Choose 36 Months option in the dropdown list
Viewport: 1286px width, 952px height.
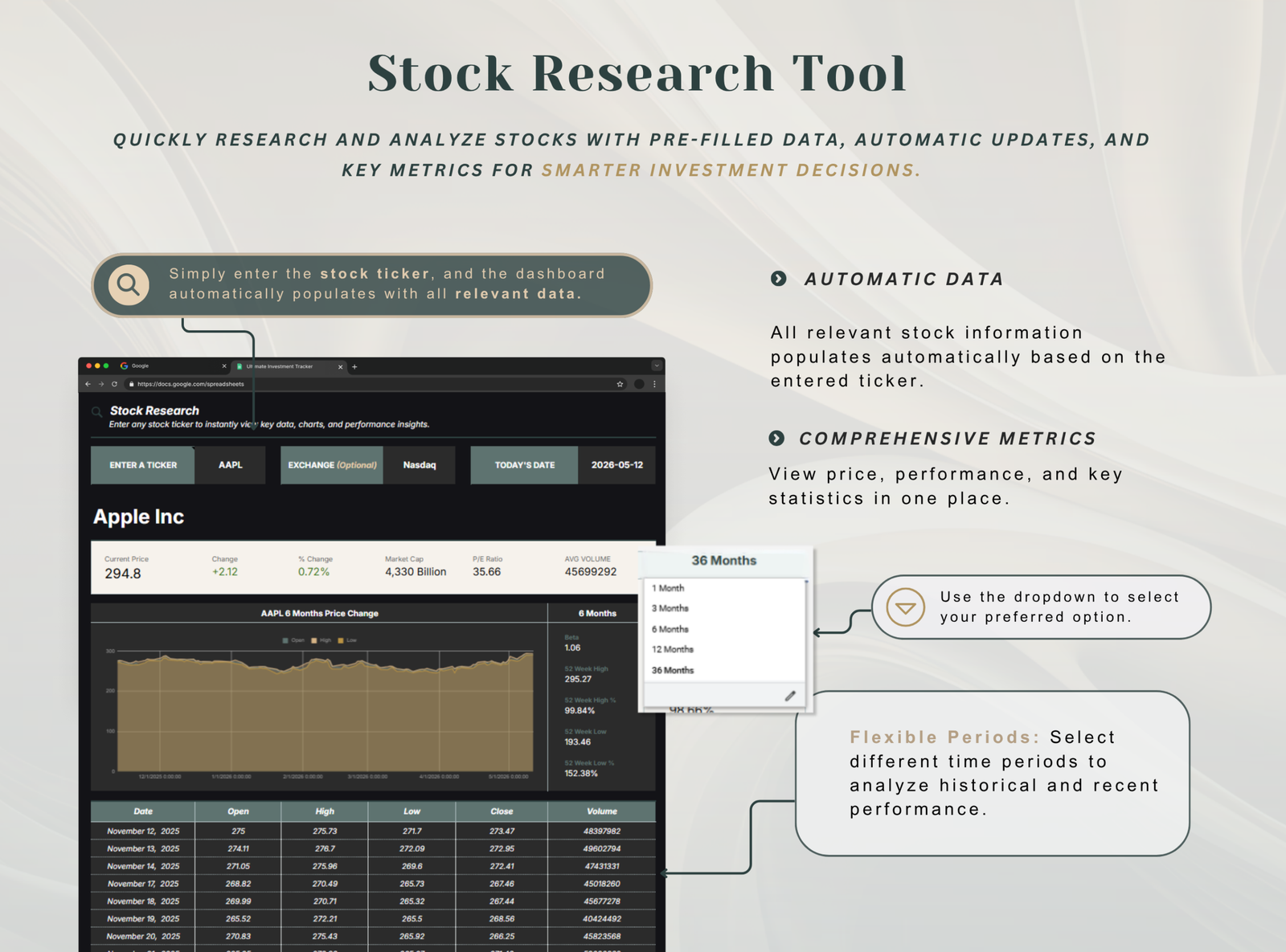click(x=673, y=670)
